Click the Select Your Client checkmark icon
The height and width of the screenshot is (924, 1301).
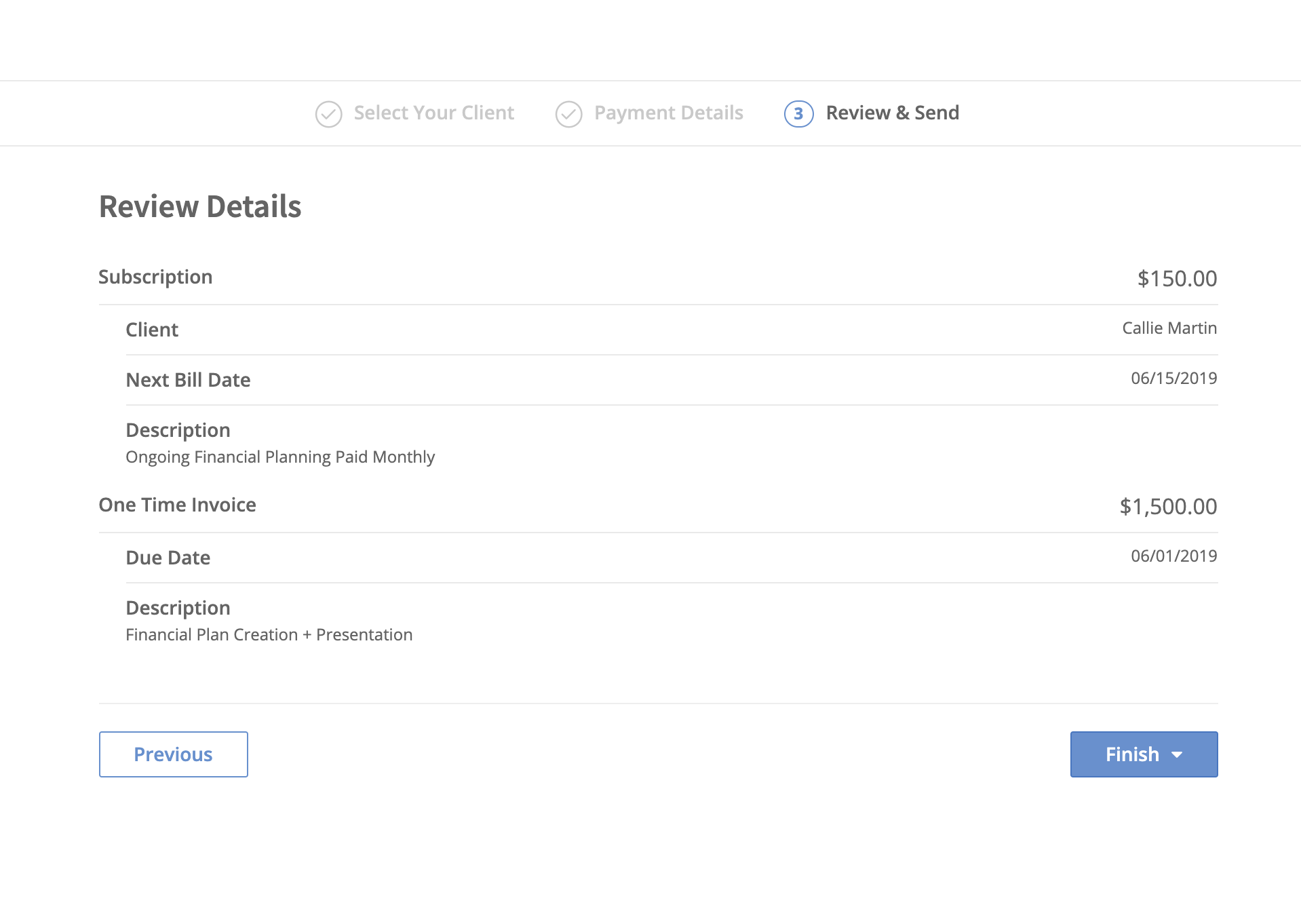tap(328, 114)
